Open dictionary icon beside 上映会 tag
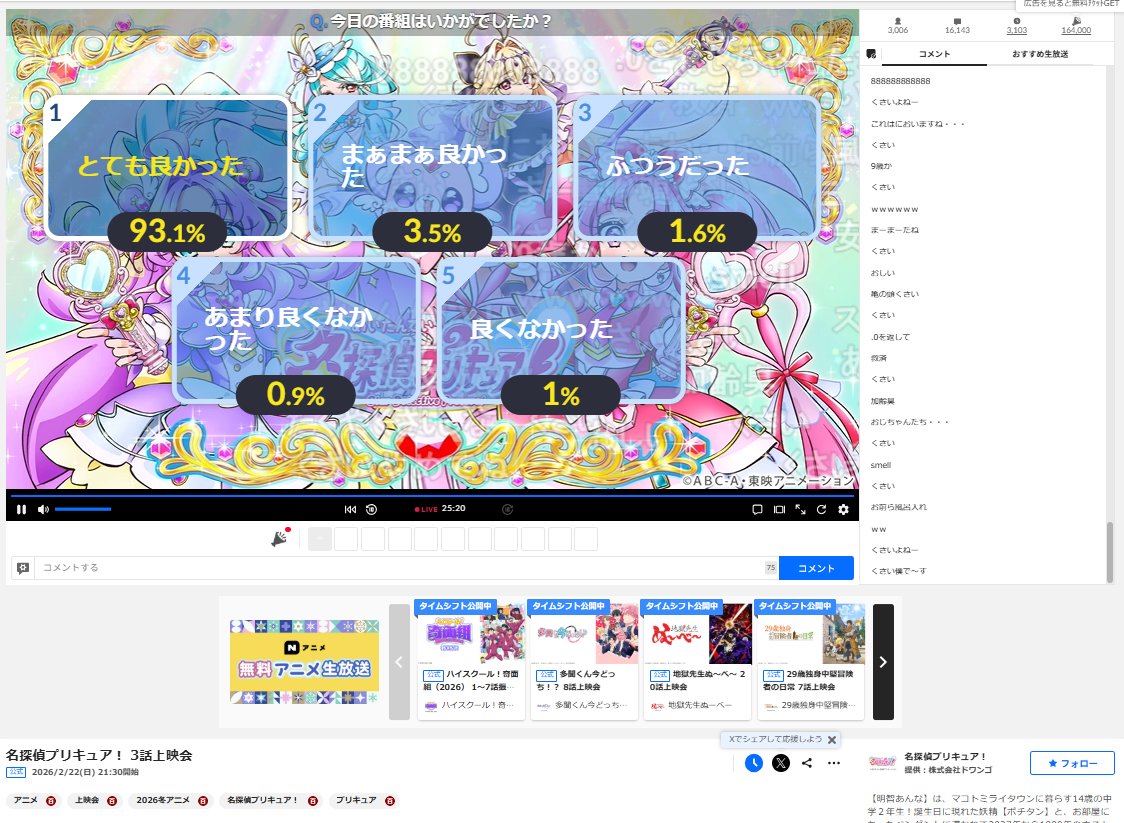The image size is (1124, 823). point(112,801)
